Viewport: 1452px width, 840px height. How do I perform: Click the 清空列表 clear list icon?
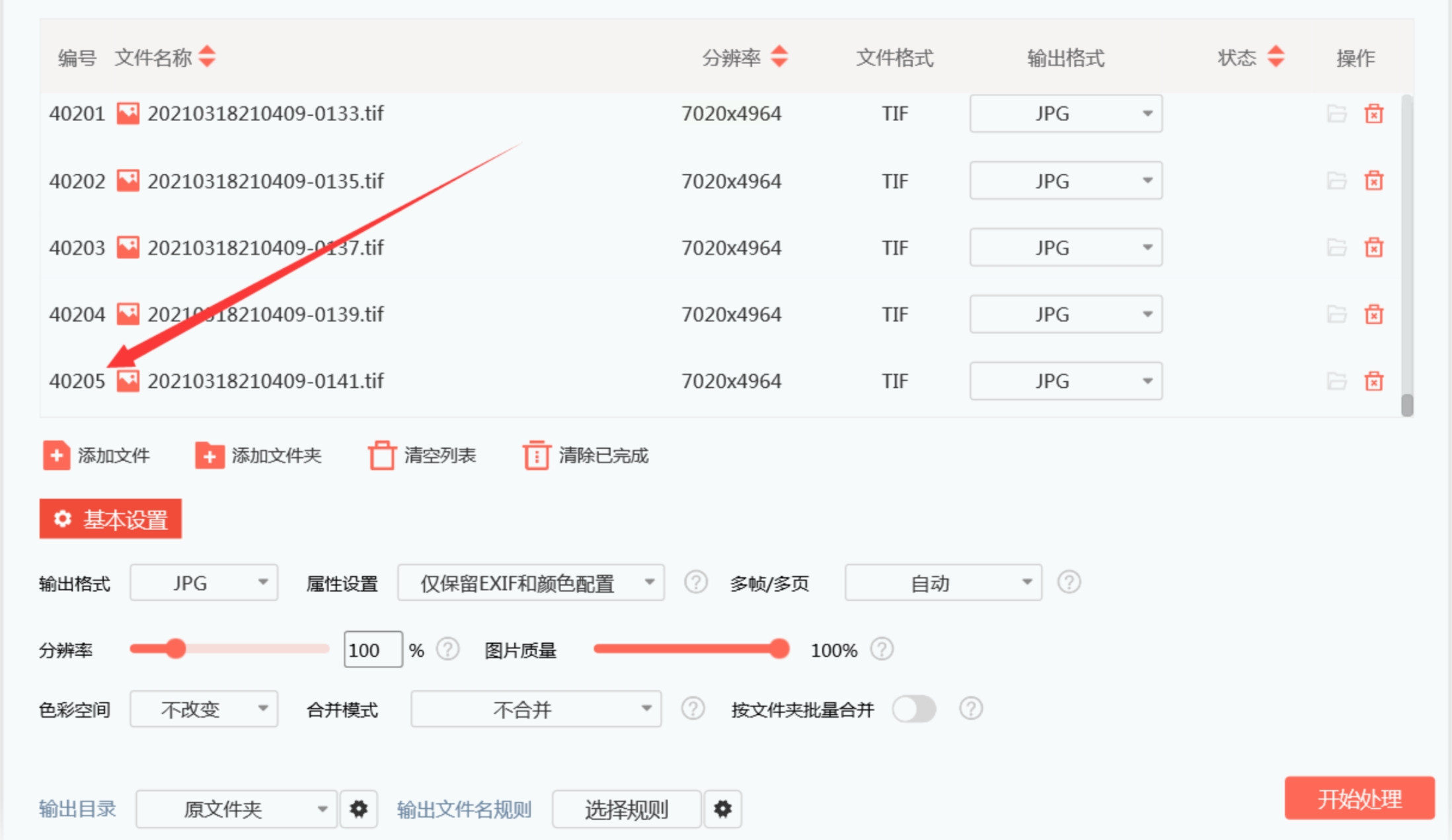(x=381, y=455)
